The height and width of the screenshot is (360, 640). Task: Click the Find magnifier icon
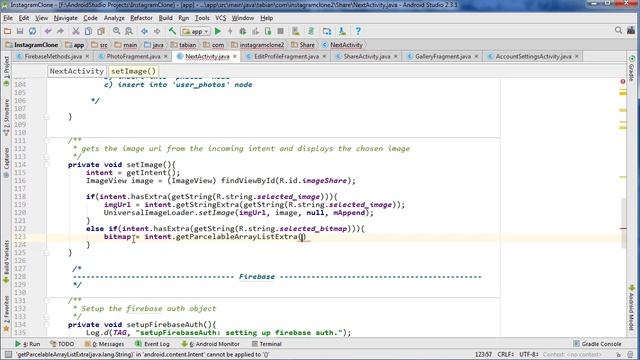coord(117,31)
